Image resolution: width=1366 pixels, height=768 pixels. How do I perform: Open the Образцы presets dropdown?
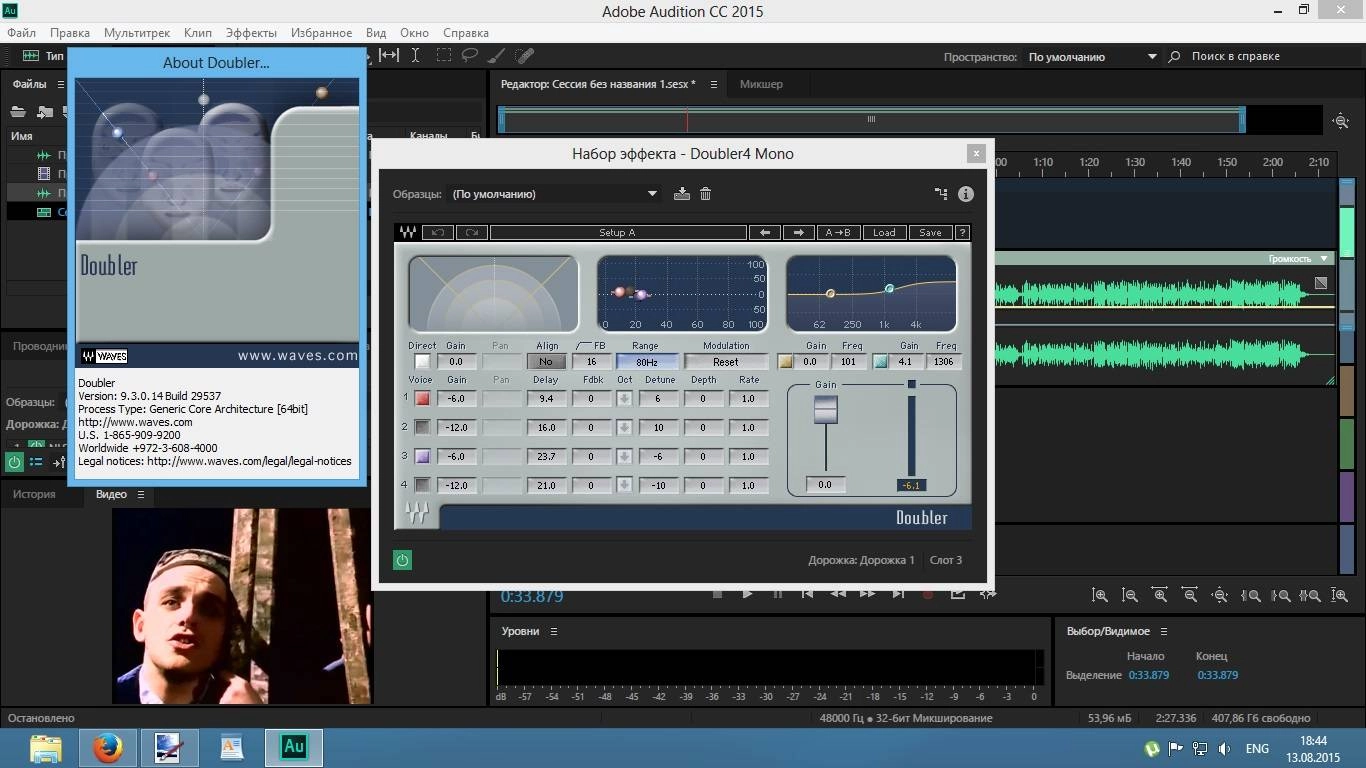[x=555, y=194]
